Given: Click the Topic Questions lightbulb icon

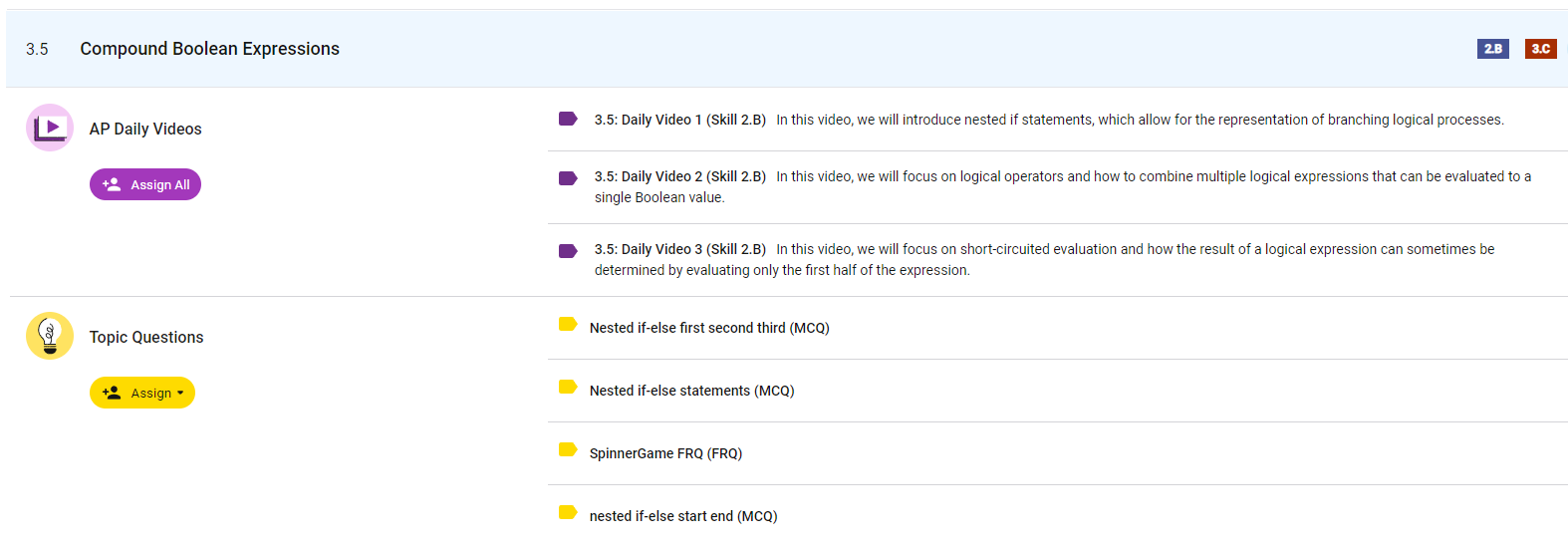Looking at the screenshot, I should 50,336.
